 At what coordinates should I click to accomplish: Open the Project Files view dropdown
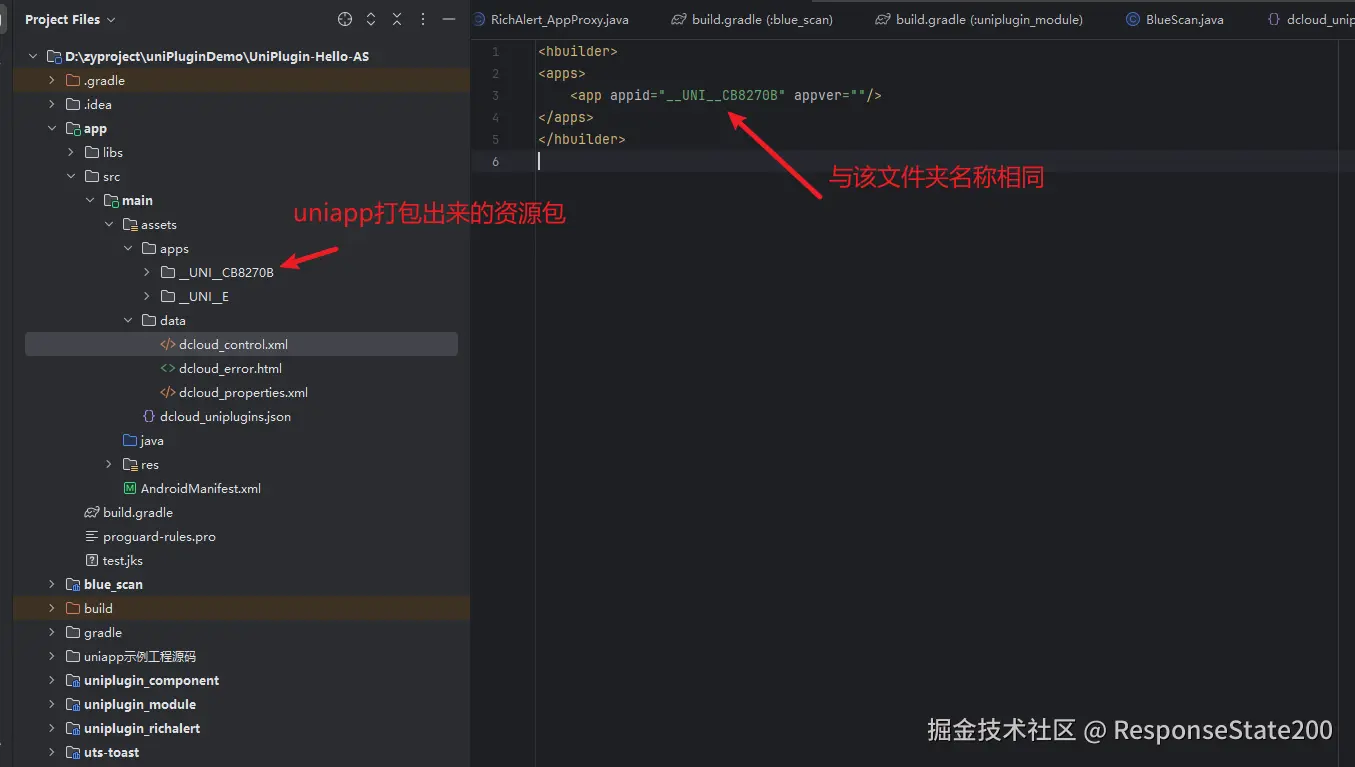click(70, 19)
